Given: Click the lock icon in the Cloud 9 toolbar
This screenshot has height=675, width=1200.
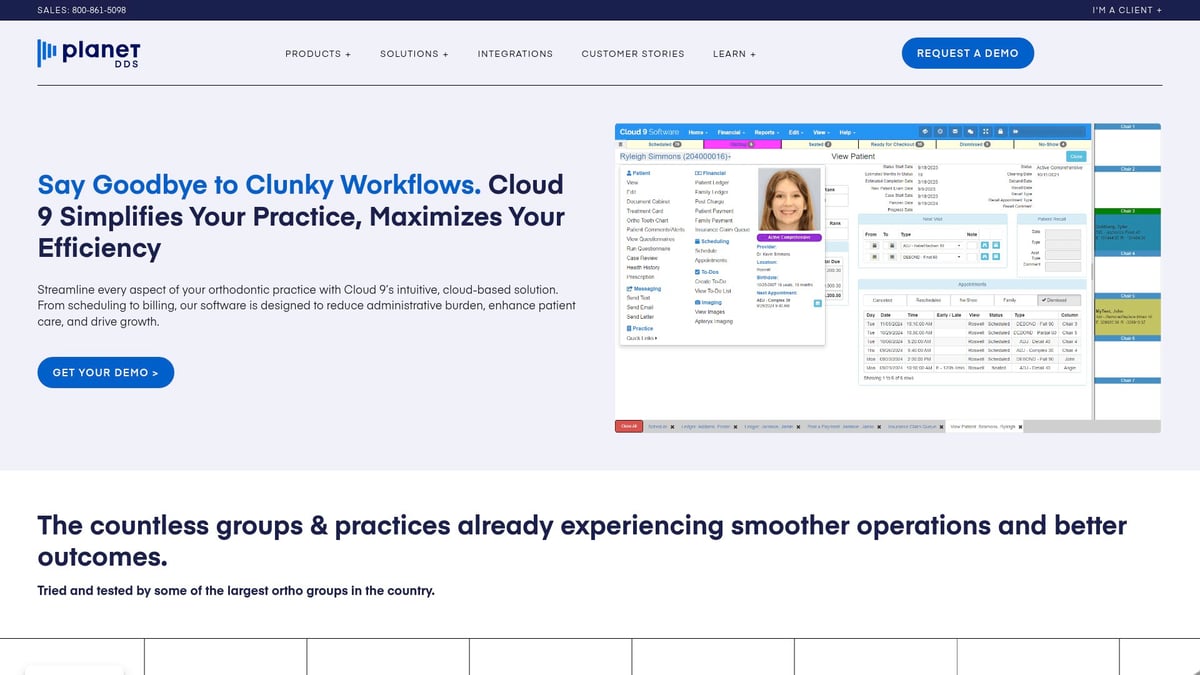Looking at the screenshot, I should pos(1001,131).
